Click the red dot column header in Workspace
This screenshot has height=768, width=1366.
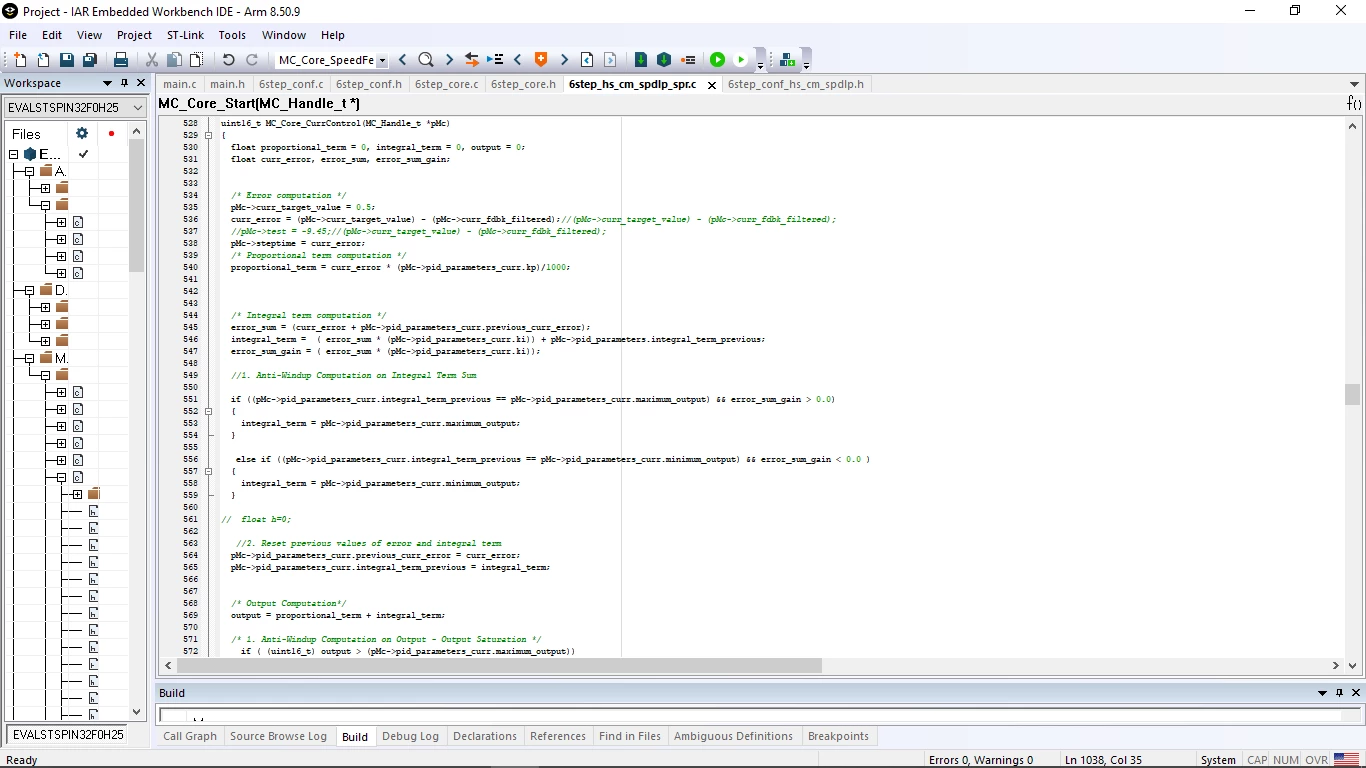tap(111, 133)
